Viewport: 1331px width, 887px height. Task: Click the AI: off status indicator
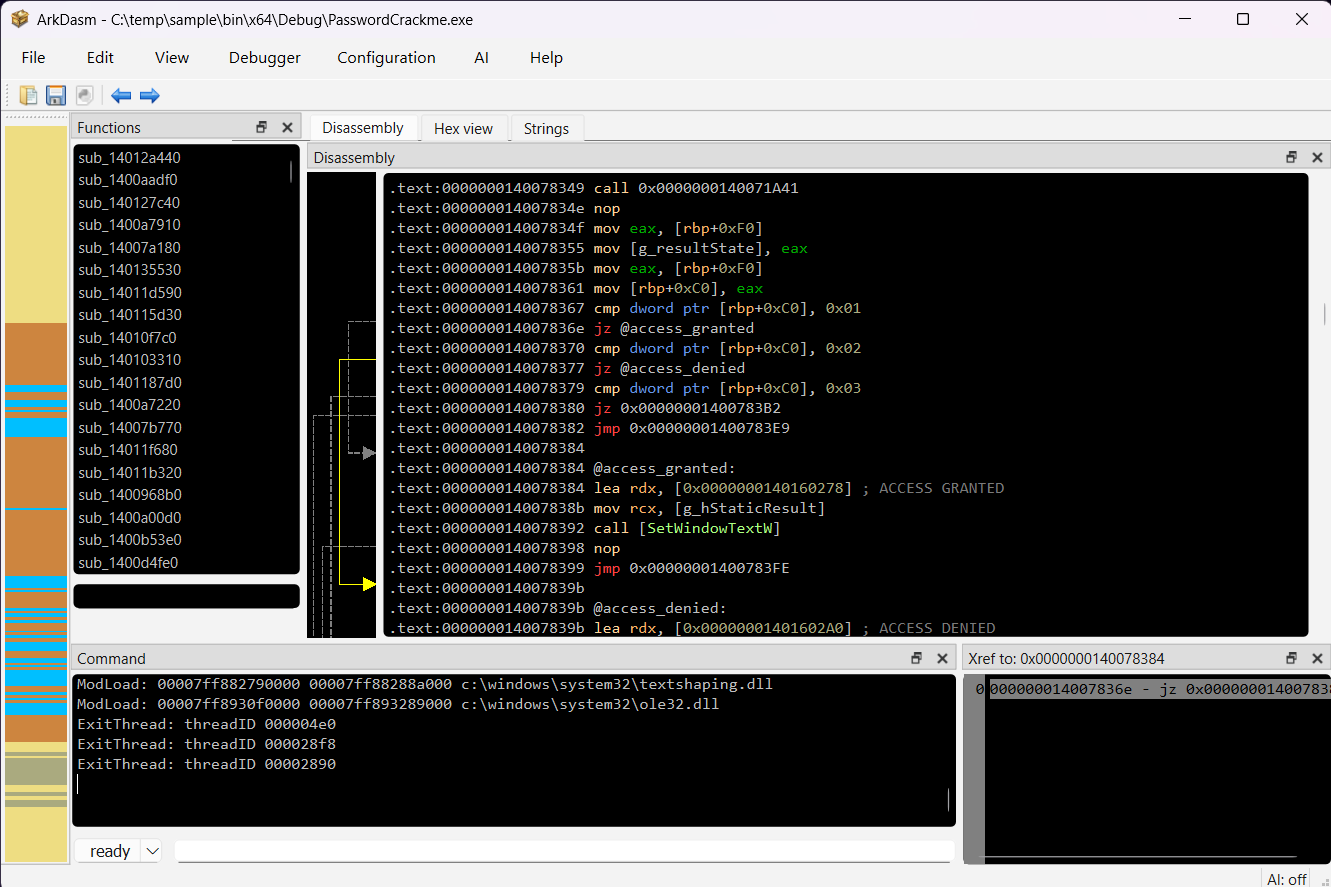(1287, 879)
